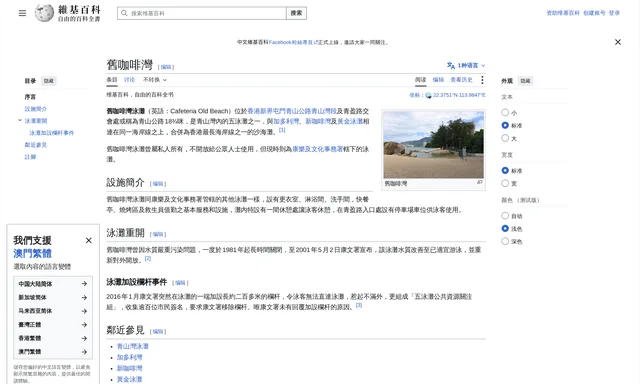Edit the 鄰近參見 section
The height and width of the screenshot is (384, 640).
point(158,331)
